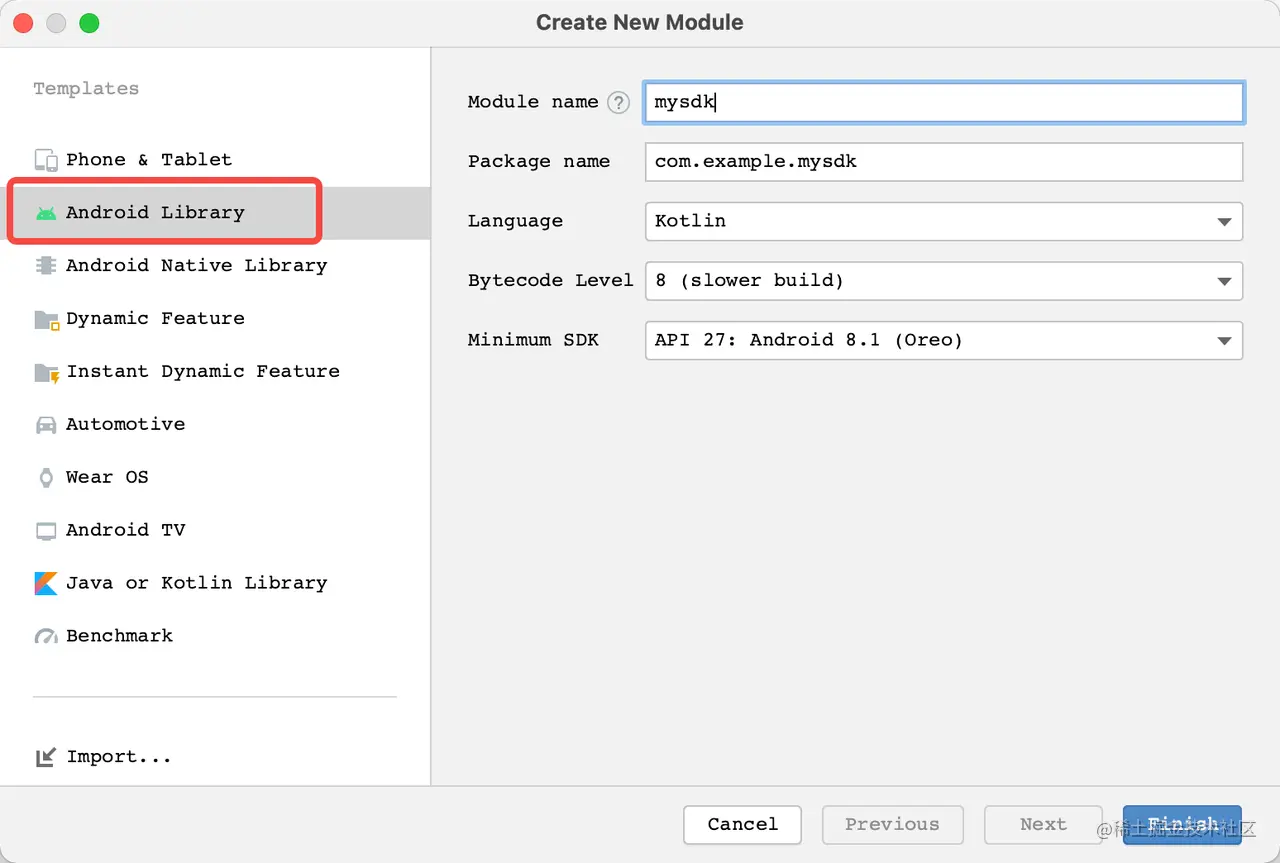This screenshot has width=1280, height=863.
Task: Click the Android TV screen icon
Action: [46, 531]
